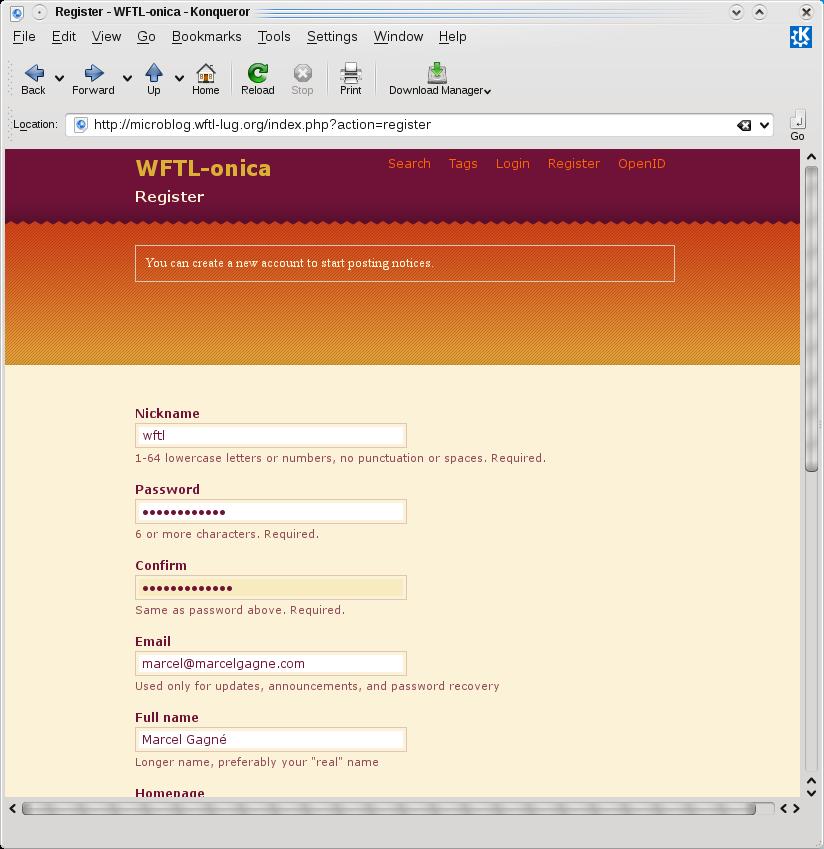The image size is (824, 849).
Task: Open the location bar URL history dropdown
Action: (765, 125)
